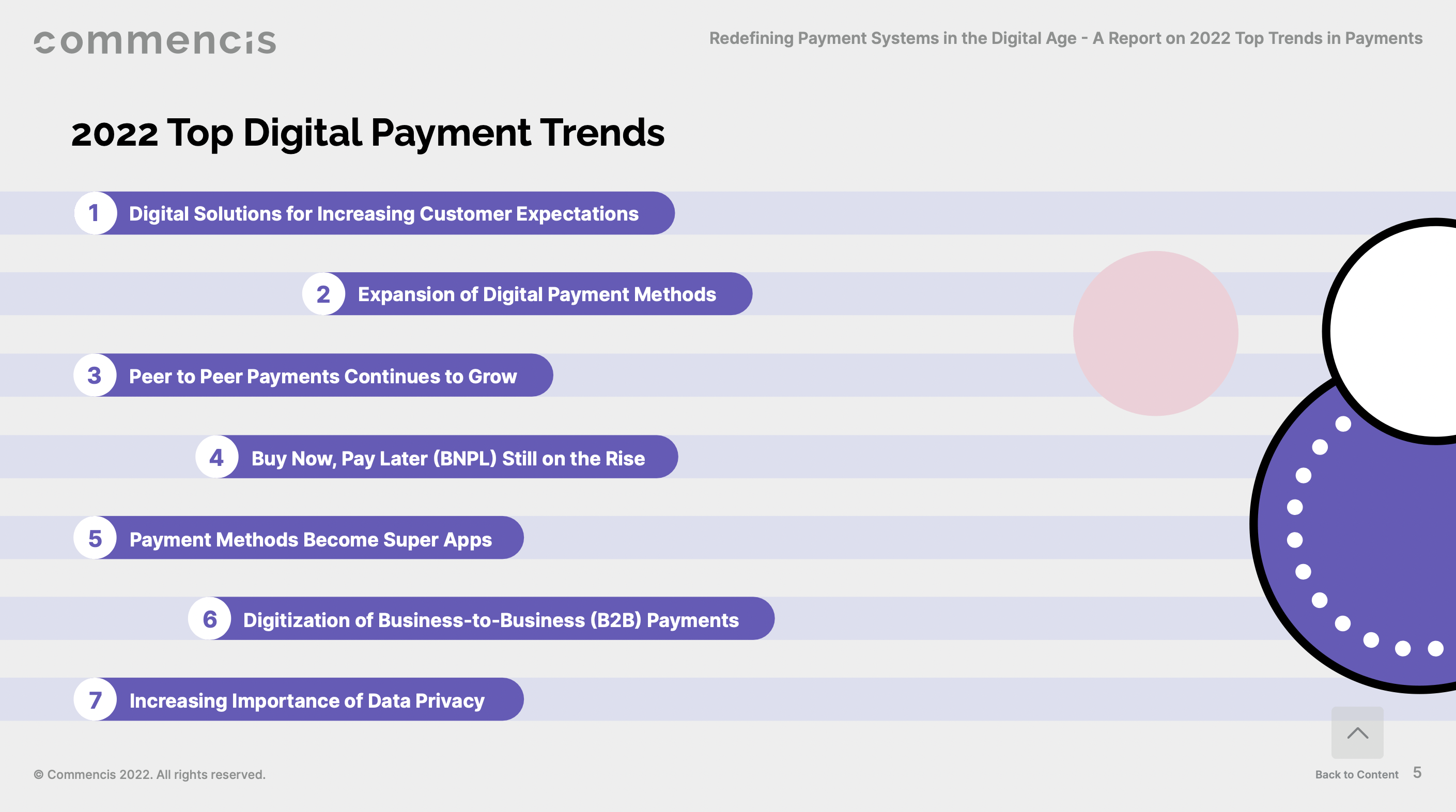The width and height of the screenshot is (1456, 812).
Task: Open Expansion of Digital Payment Methods
Action: click(x=536, y=294)
